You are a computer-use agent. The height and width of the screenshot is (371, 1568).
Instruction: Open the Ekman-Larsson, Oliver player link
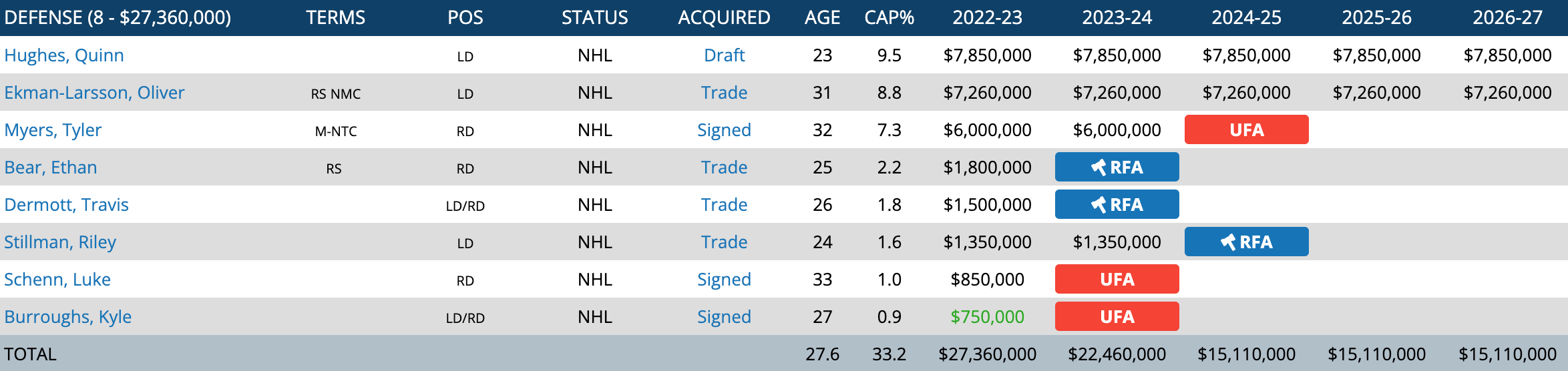tap(94, 93)
